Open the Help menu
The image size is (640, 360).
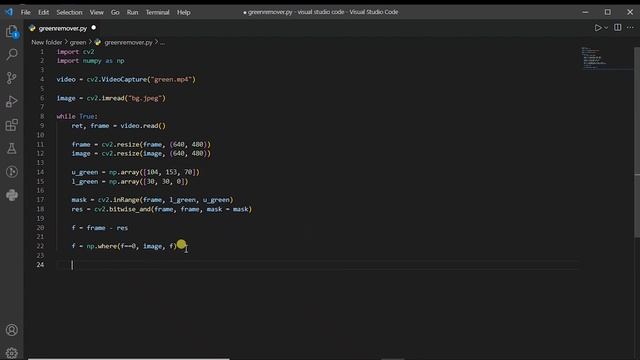tap(184, 12)
